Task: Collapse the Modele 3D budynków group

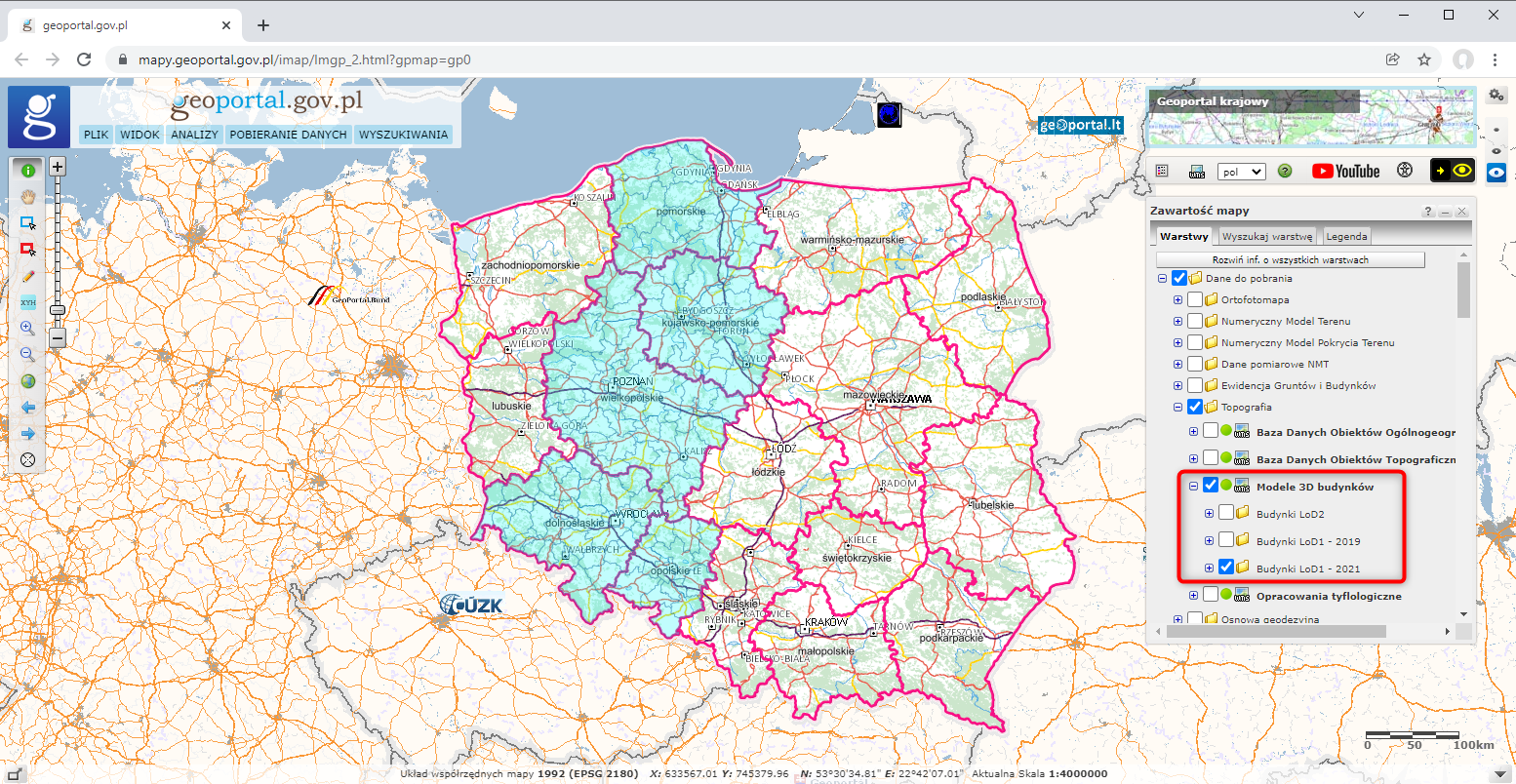Action: [x=1193, y=487]
